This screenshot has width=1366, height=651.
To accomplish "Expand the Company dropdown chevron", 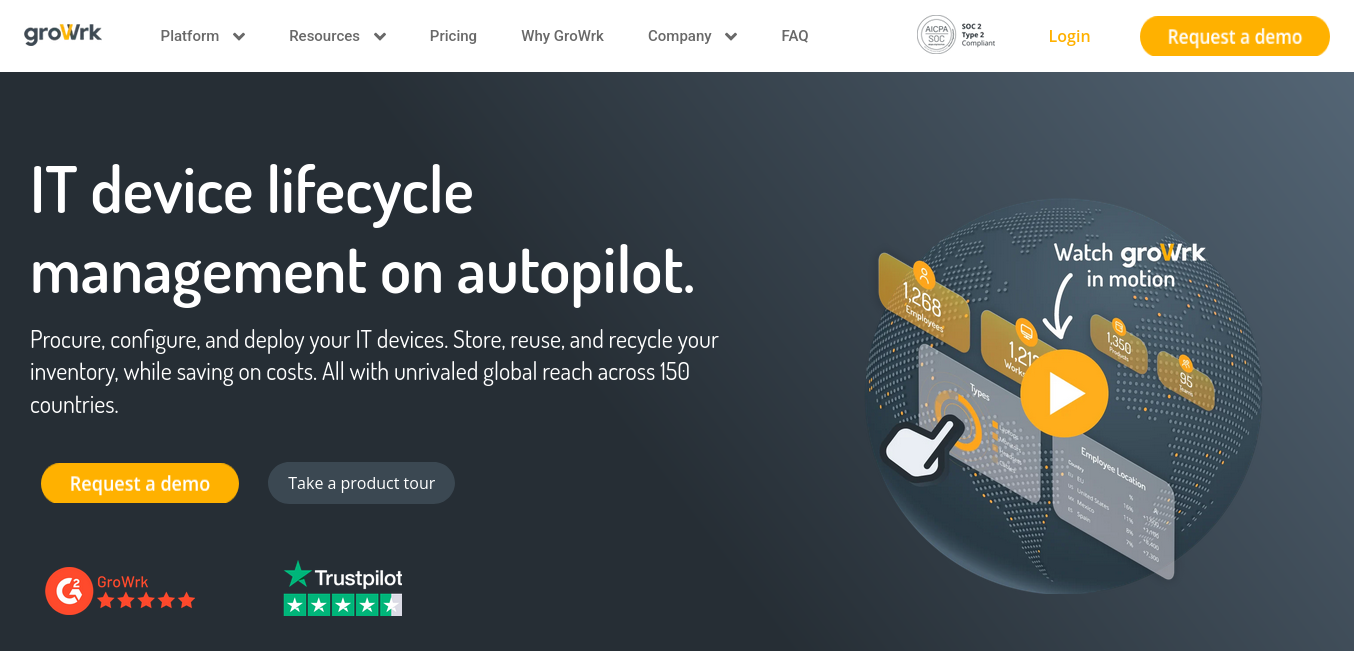I will (x=731, y=37).
